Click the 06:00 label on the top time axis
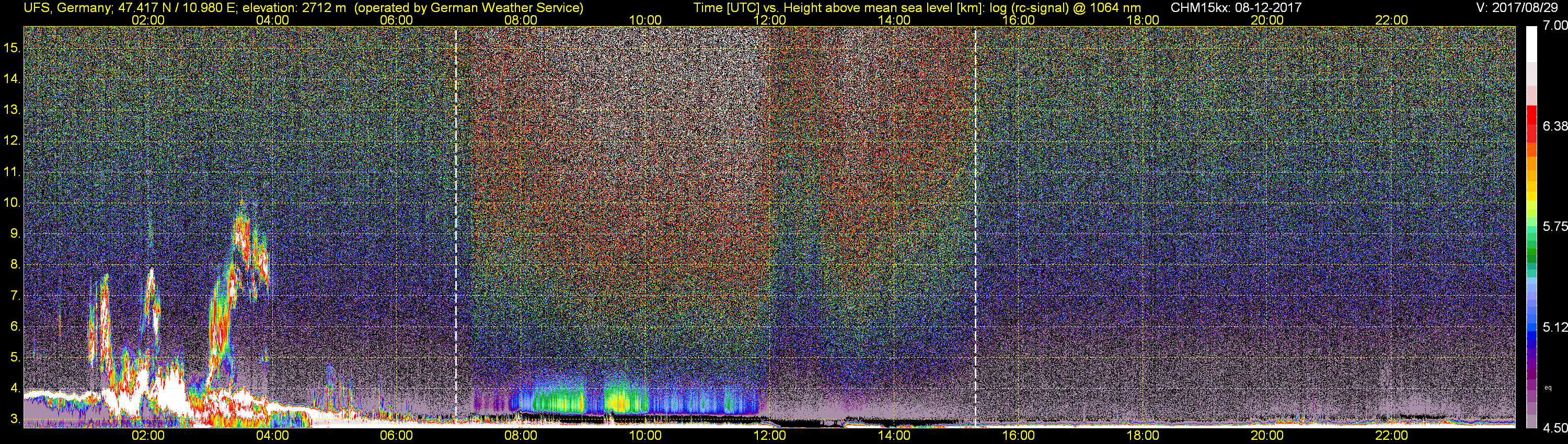The height and width of the screenshot is (444, 1568). (396, 20)
